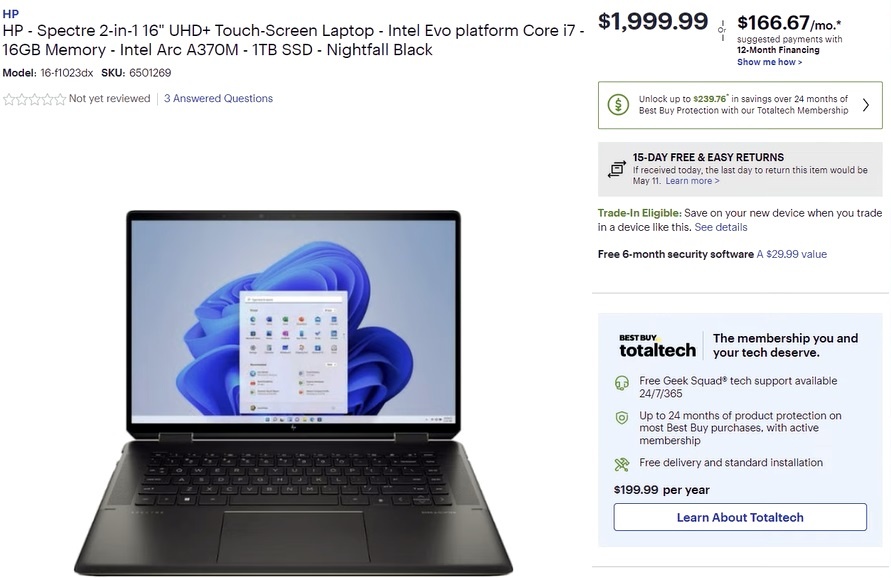
Task: Expand the Totaltech savings chevron arrow
Action: tap(865, 105)
